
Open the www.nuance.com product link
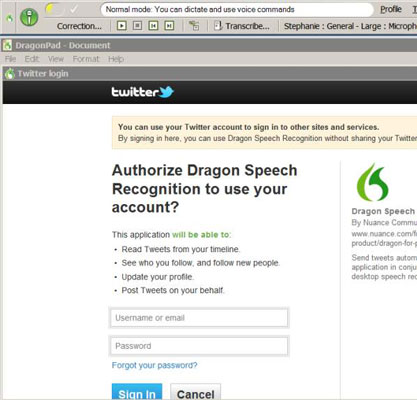point(384,238)
